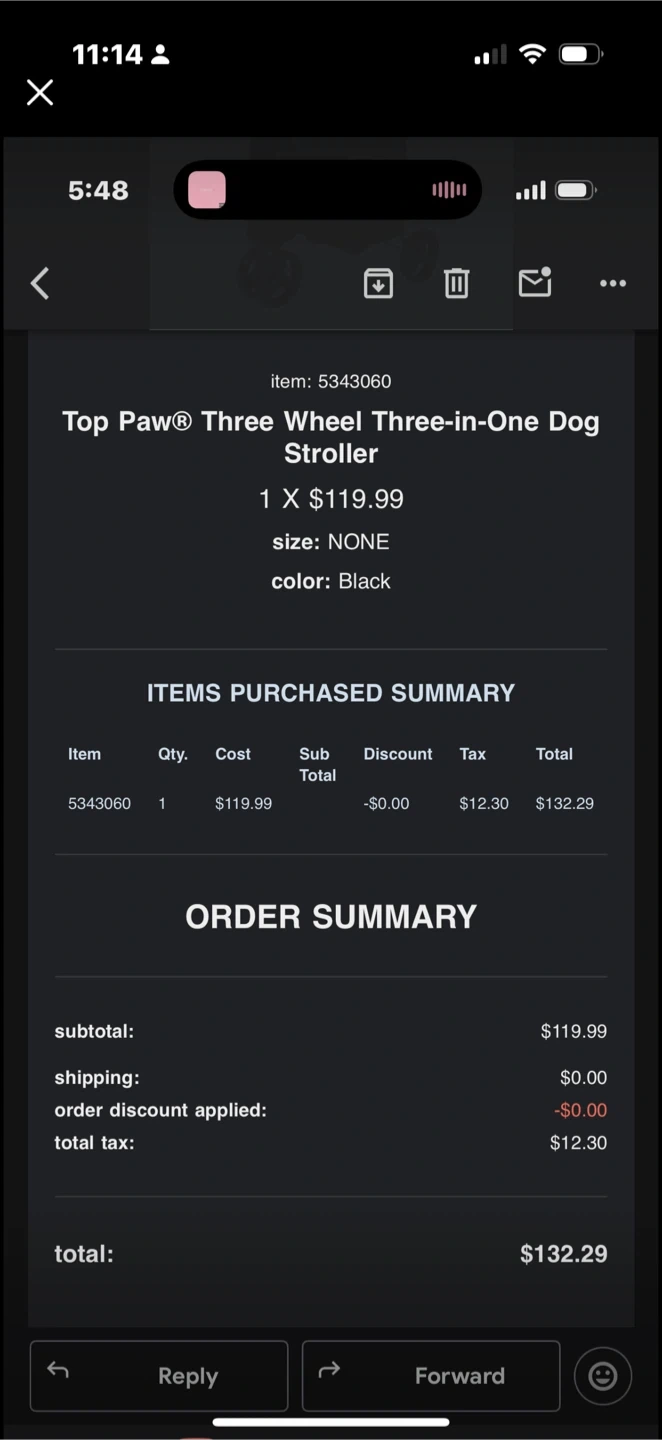Tap the 5:48 time in the inner screenshot
Screen dimensions: 662x1440
(98, 190)
